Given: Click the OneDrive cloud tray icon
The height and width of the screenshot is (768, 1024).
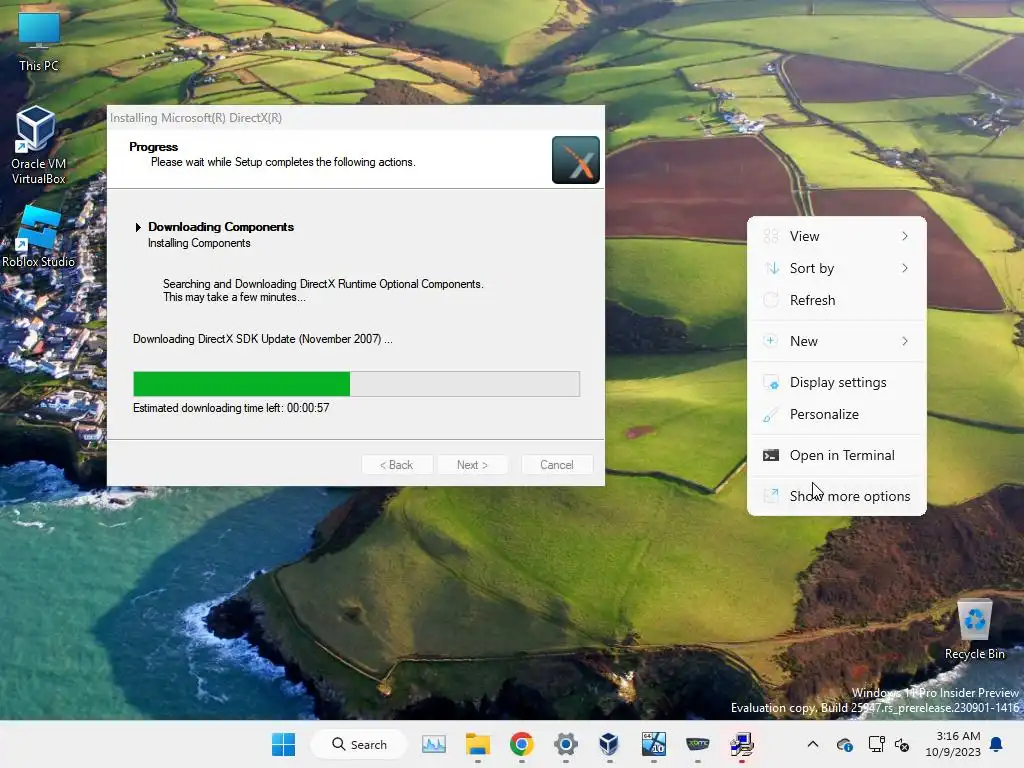Looking at the screenshot, I should click(844, 744).
